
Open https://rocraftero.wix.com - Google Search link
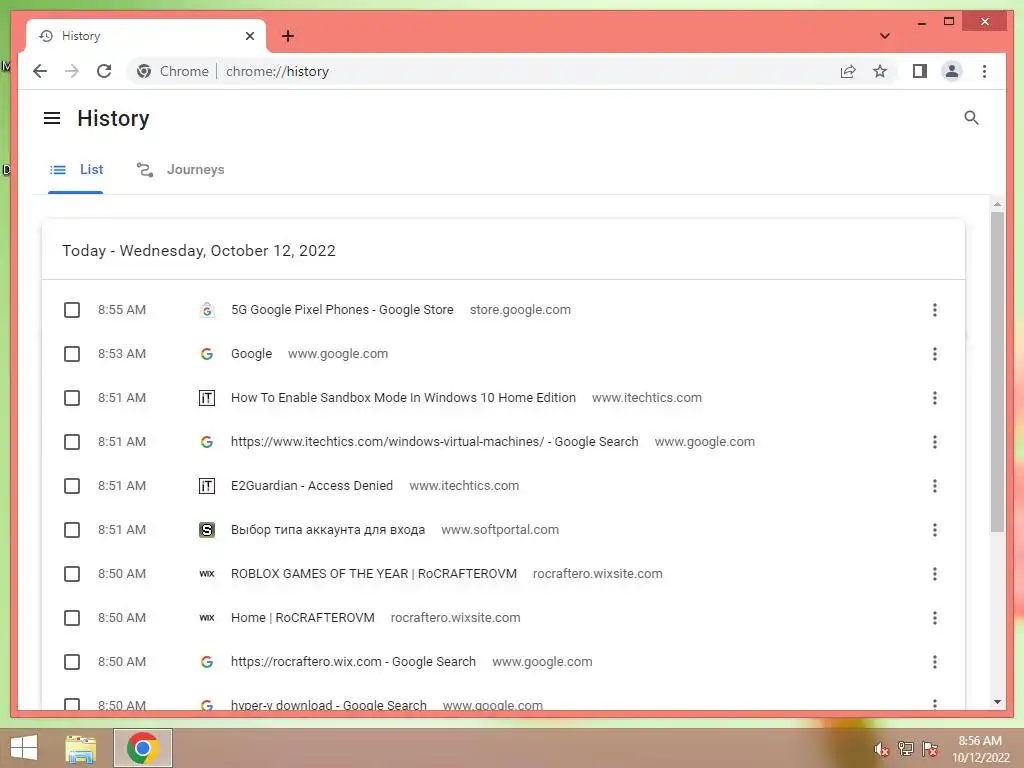point(353,662)
